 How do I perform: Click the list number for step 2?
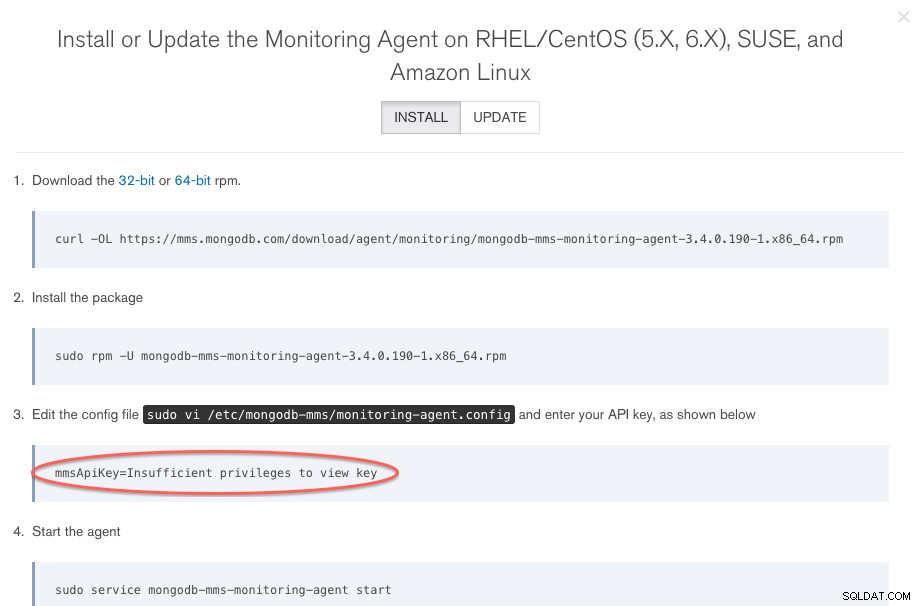click(x=19, y=297)
